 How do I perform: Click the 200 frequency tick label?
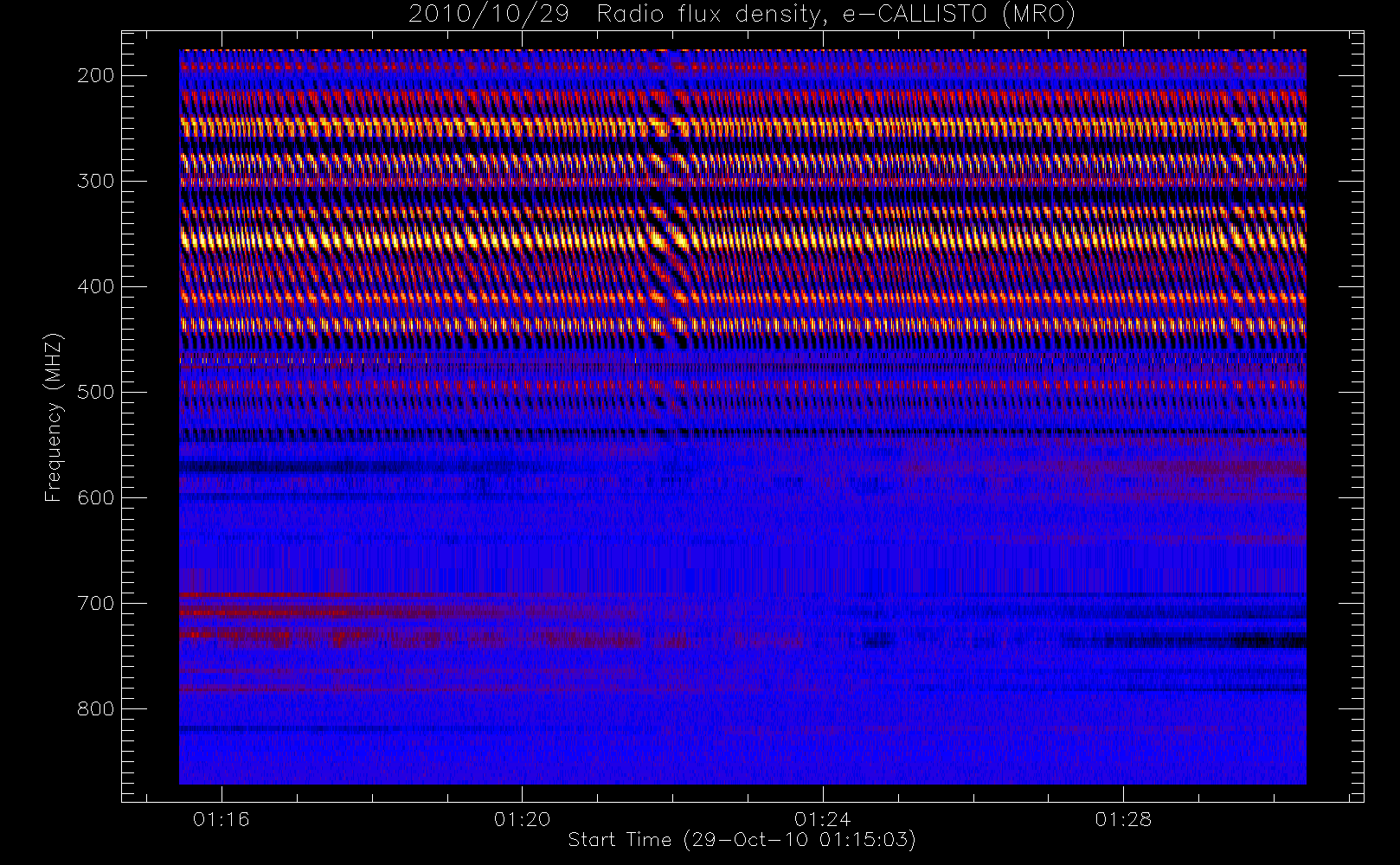click(x=95, y=75)
